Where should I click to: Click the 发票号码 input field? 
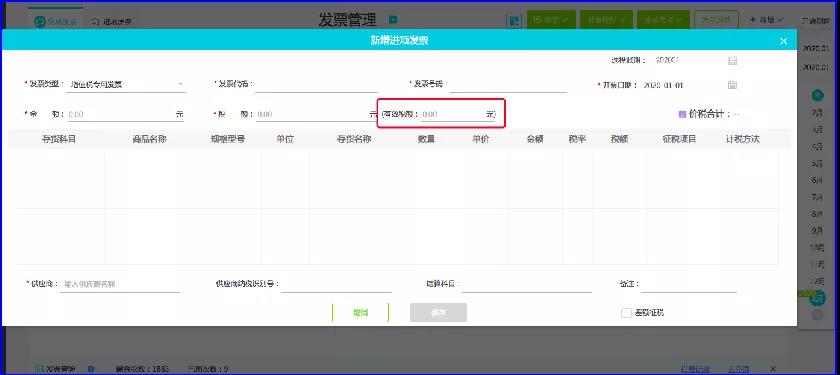[x=508, y=85]
